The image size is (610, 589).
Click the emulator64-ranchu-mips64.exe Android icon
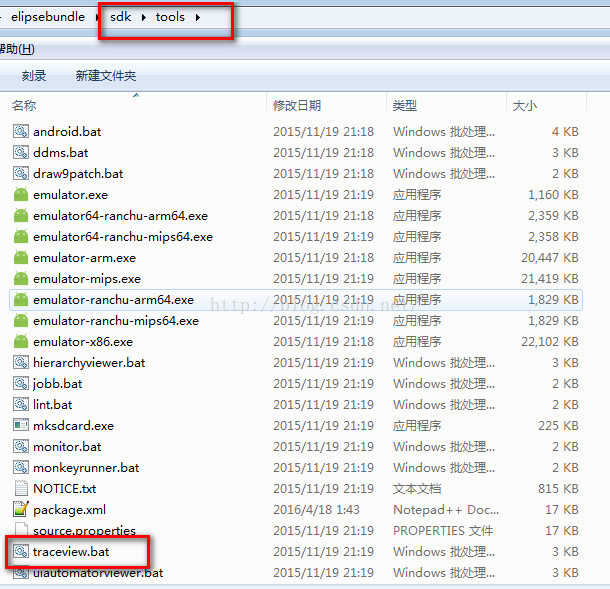(x=21, y=237)
